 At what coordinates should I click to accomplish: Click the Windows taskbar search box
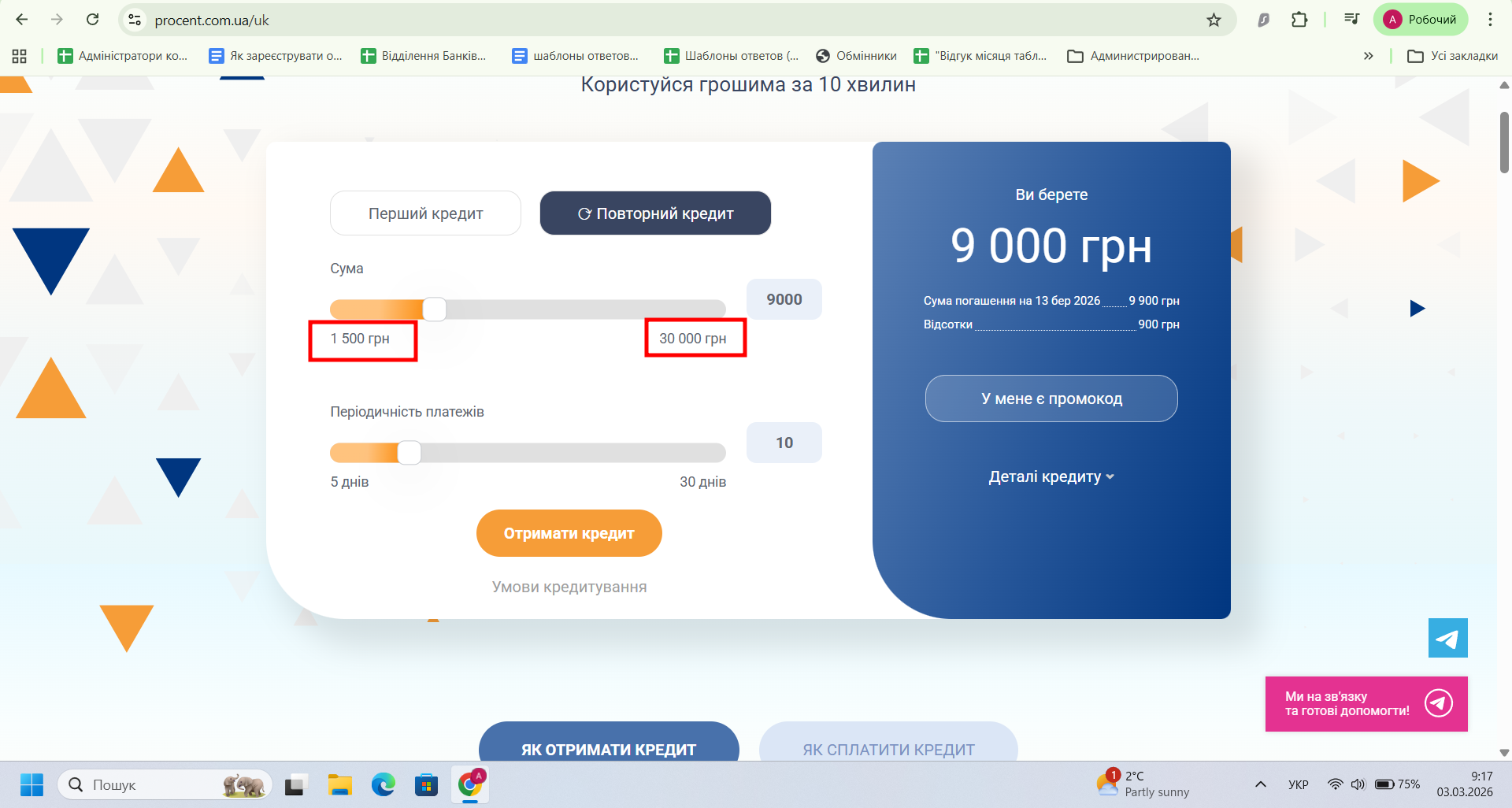pyautogui.click(x=165, y=784)
